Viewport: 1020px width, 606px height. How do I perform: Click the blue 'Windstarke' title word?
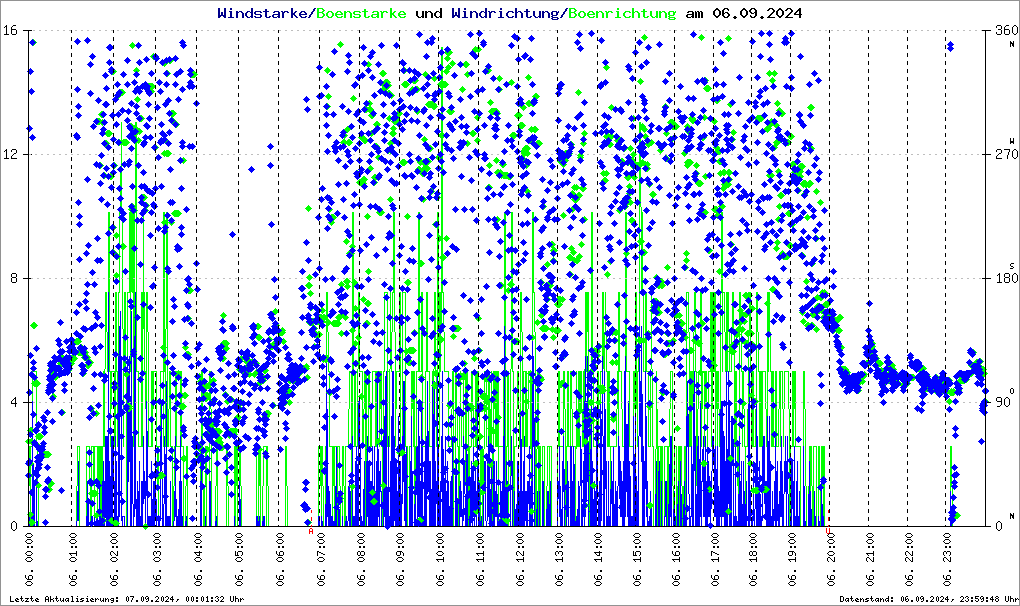[263, 13]
